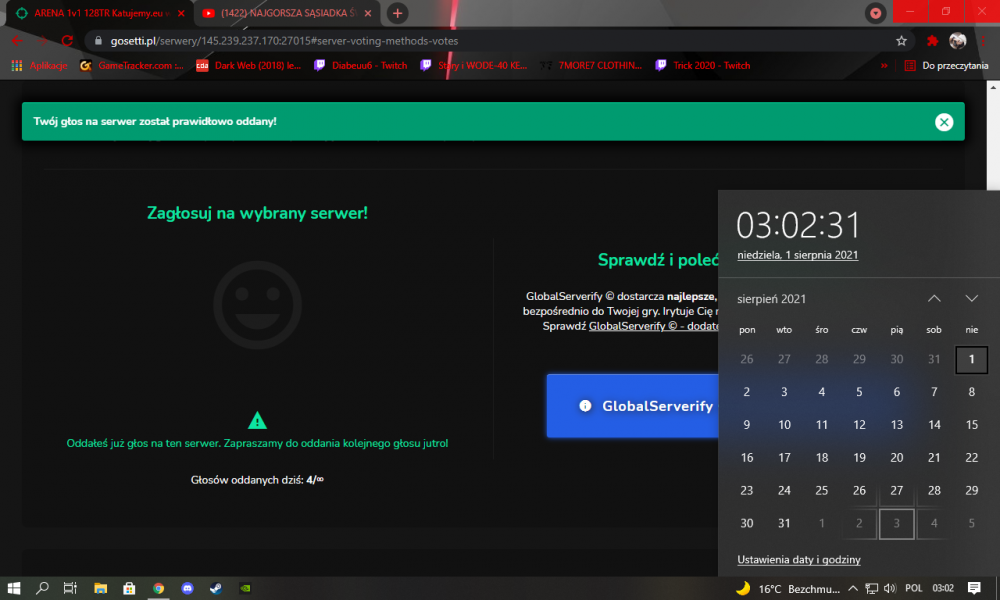Image resolution: width=1000 pixels, height=600 pixels.
Task: Select day 13 in the calendar
Action: [x=897, y=425]
